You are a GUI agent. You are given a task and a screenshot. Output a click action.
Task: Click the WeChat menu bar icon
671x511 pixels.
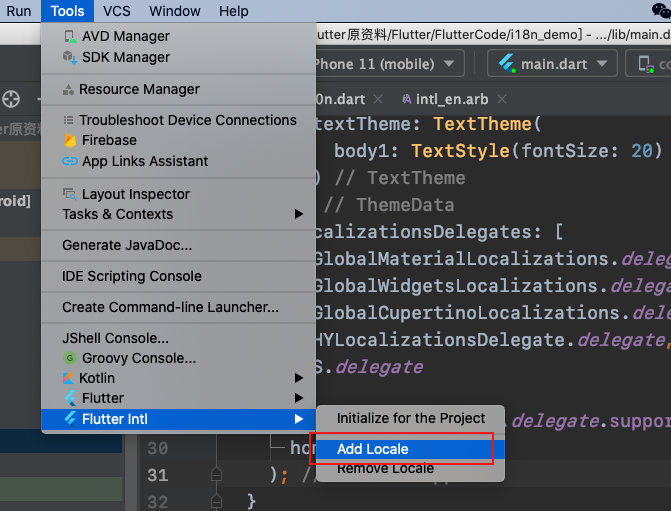[x=661, y=10]
